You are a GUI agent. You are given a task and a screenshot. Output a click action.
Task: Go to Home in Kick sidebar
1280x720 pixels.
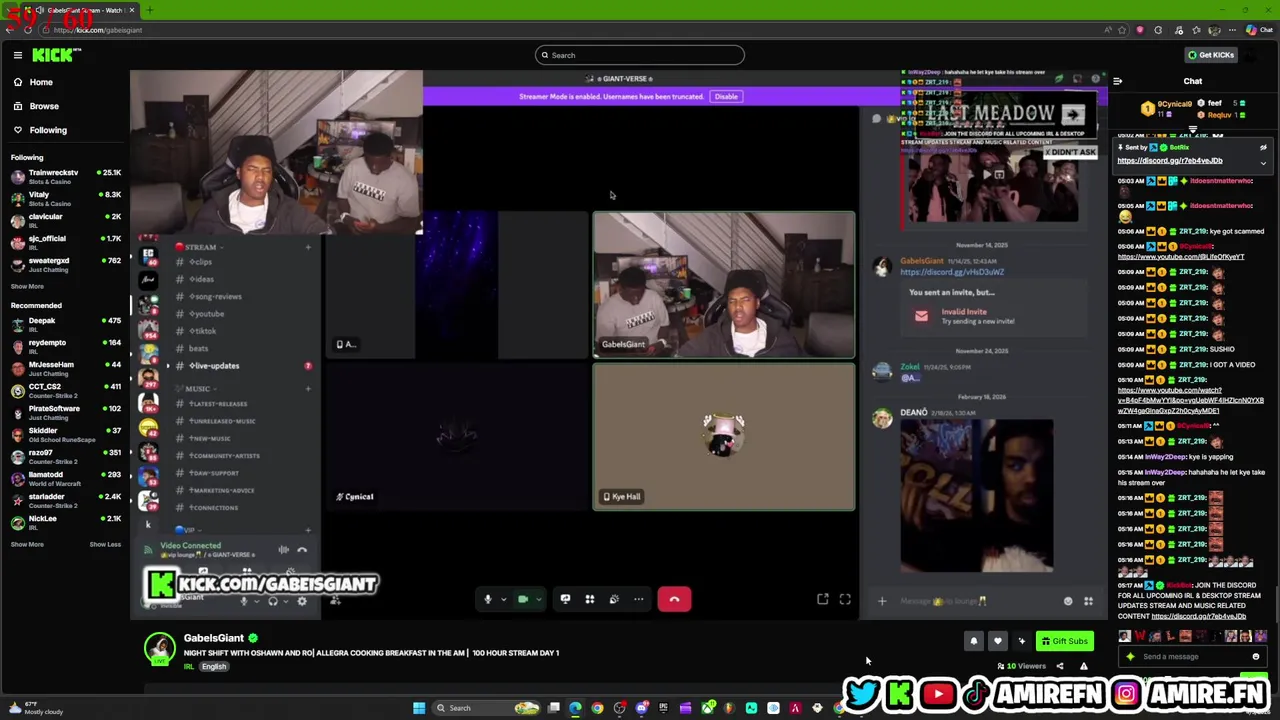41,82
